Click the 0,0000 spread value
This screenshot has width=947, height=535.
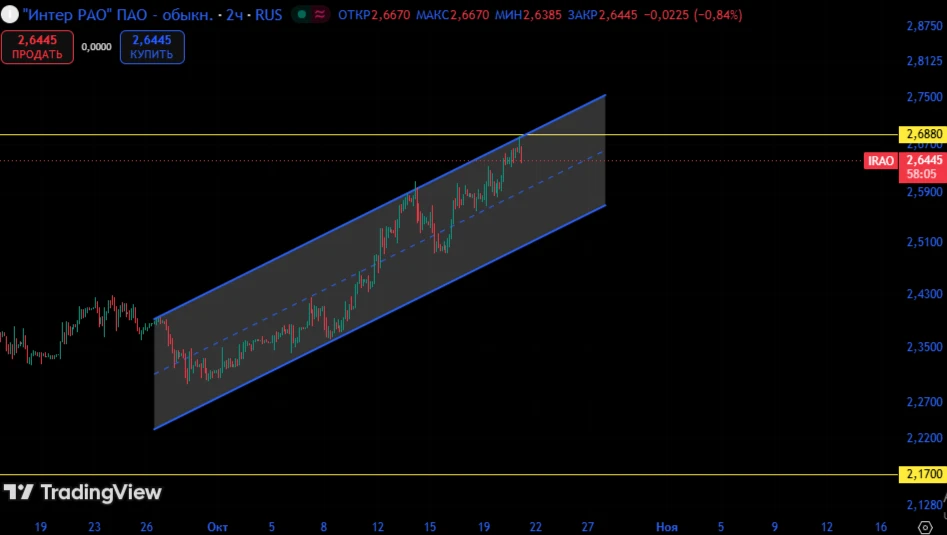pos(97,47)
